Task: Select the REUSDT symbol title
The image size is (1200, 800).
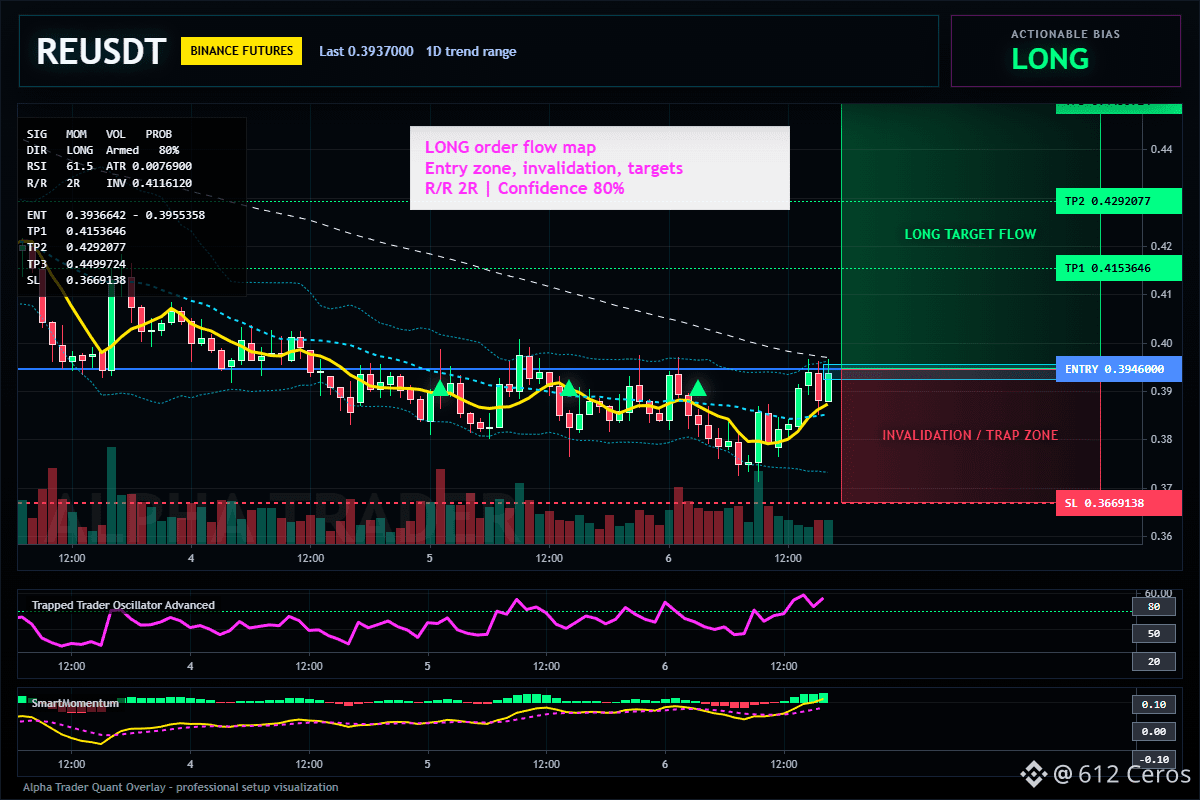Action: point(101,52)
